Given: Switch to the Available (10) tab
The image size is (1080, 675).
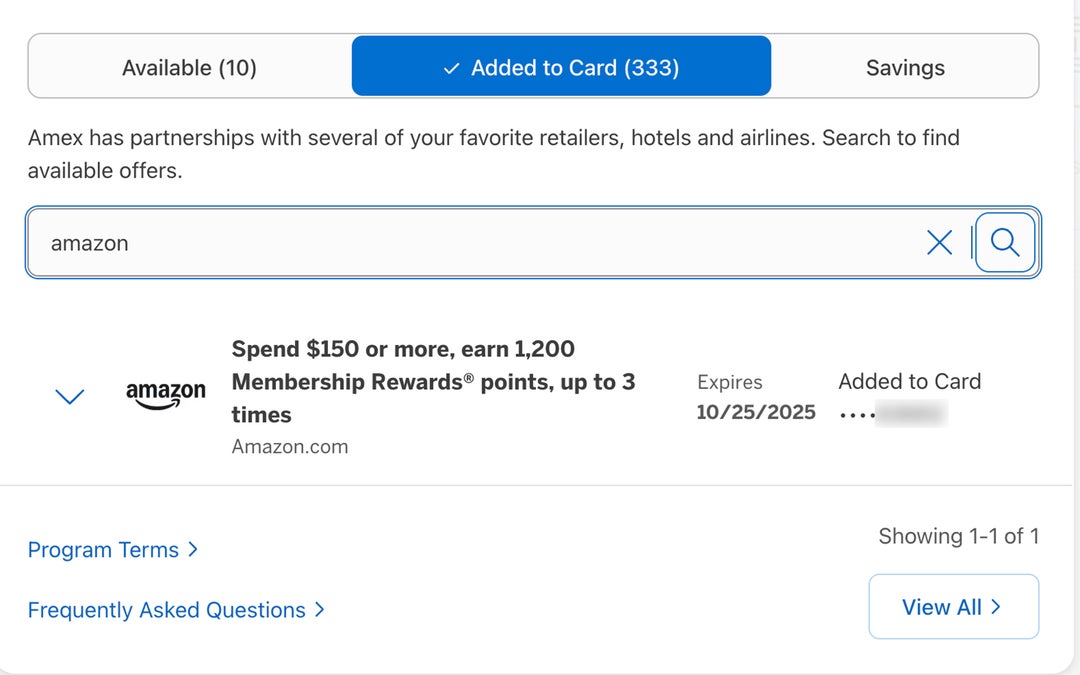Looking at the screenshot, I should point(189,66).
